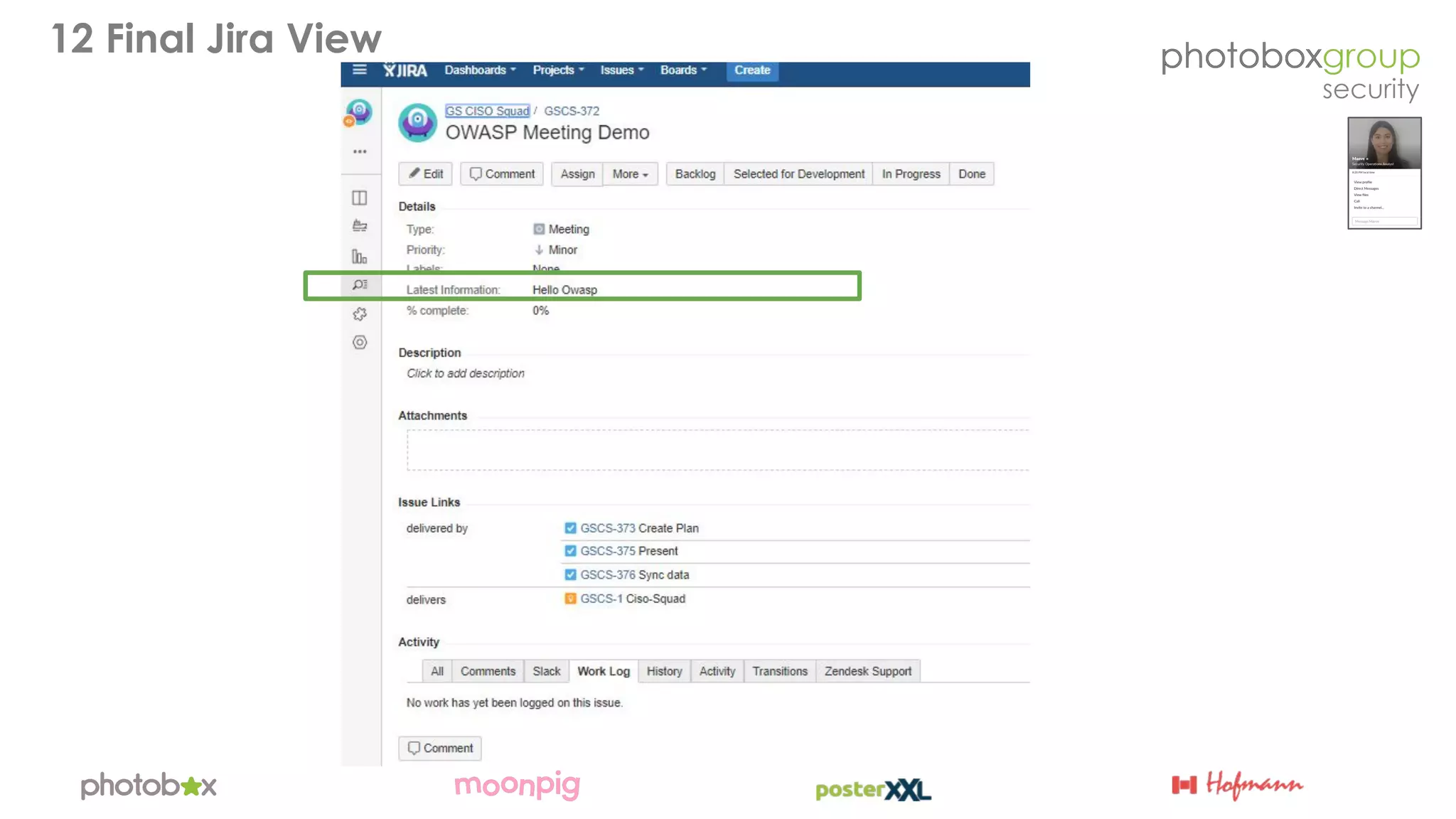The image size is (1456, 819).
Task: Click the Edit button
Action: [x=426, y=174]
